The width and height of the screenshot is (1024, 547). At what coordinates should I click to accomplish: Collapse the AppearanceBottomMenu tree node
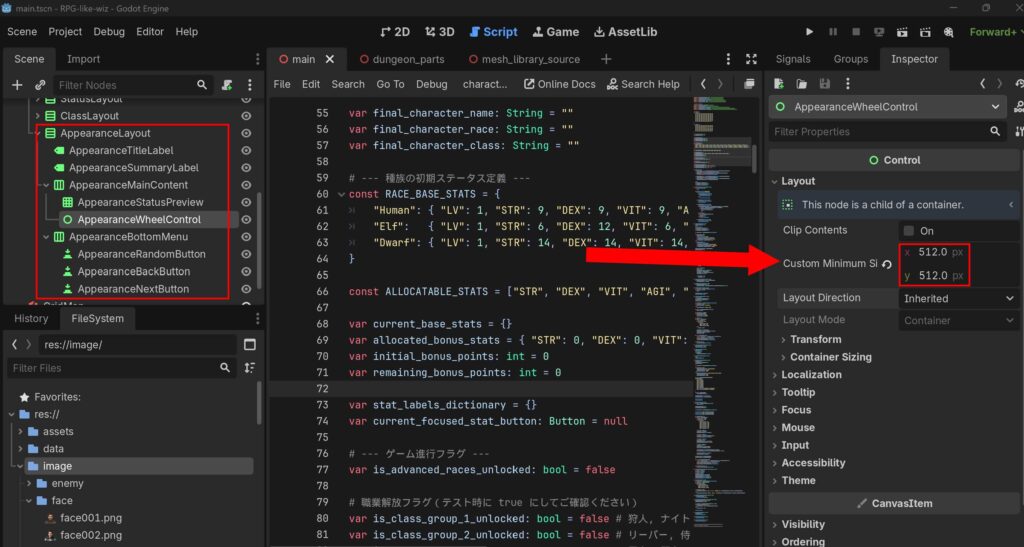[x=46, y=237]
